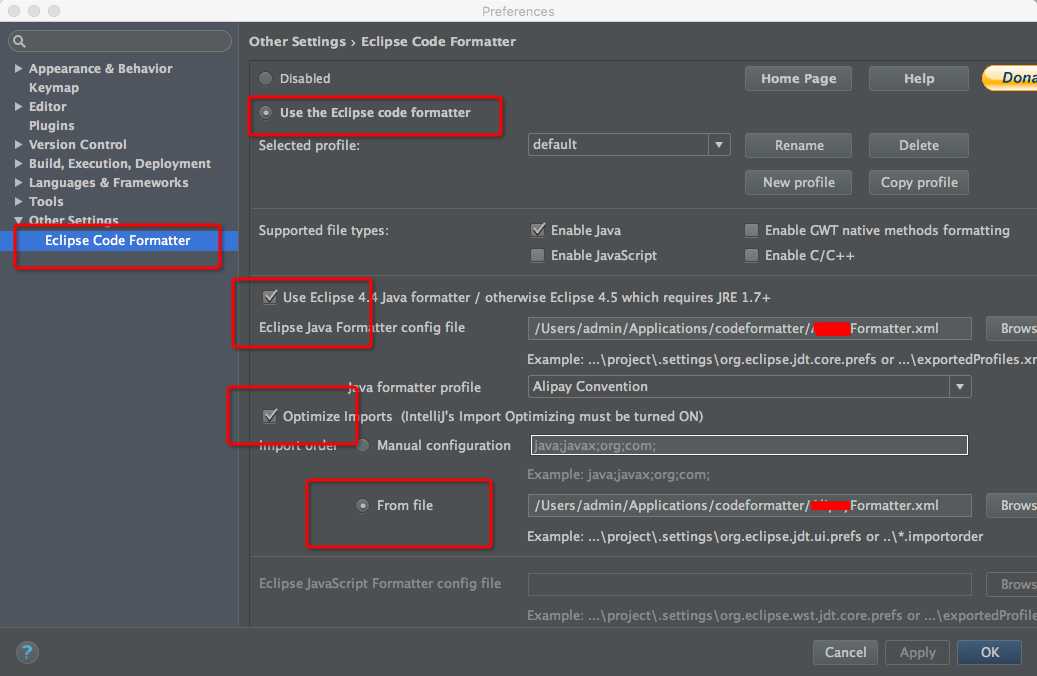Click the Copy profile button
The width and height of the screenshot is (1037, 676).
919,183
